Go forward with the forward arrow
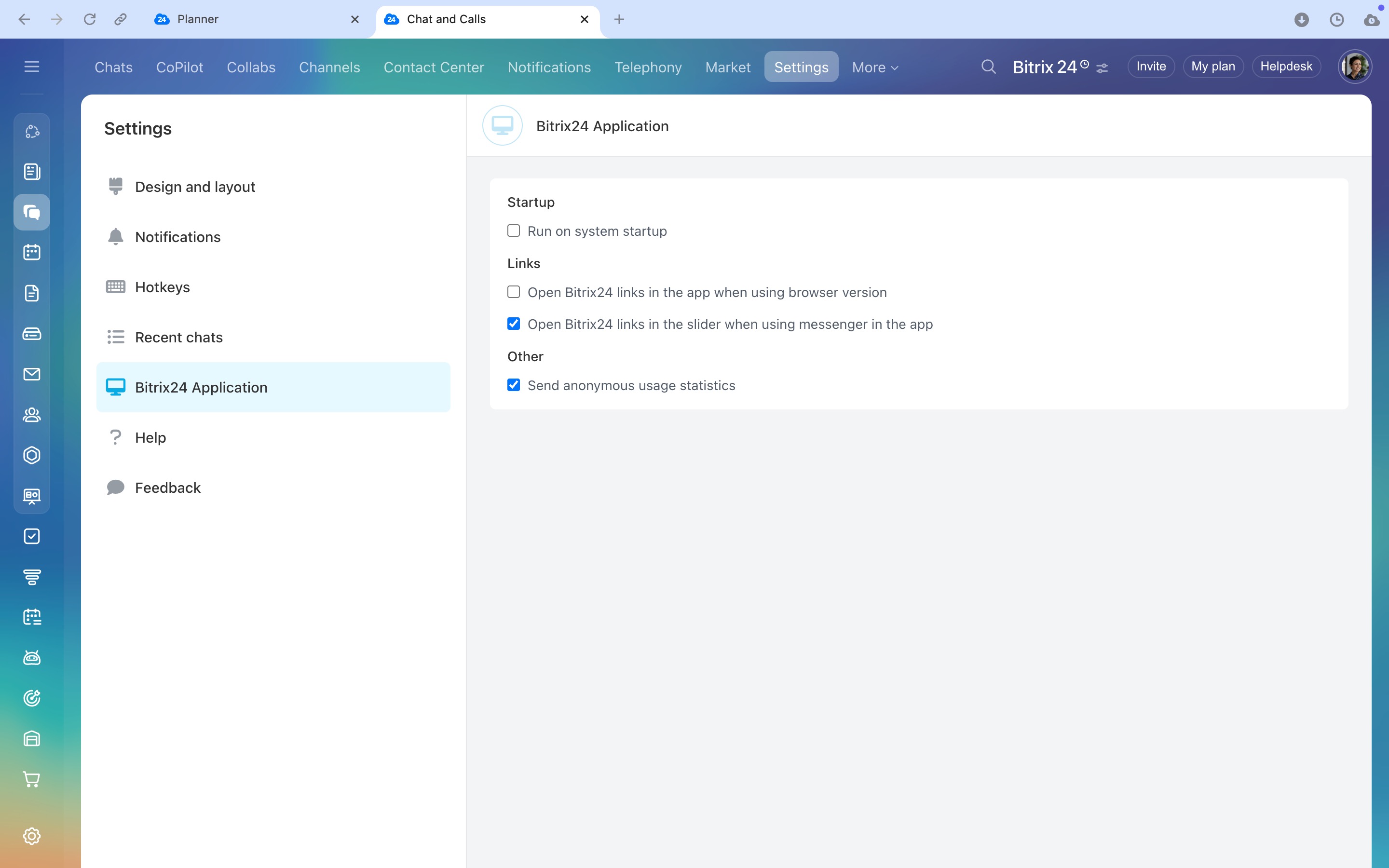Screen dimensions: 1389x868 pyautogui.click(x=56, y=19)
